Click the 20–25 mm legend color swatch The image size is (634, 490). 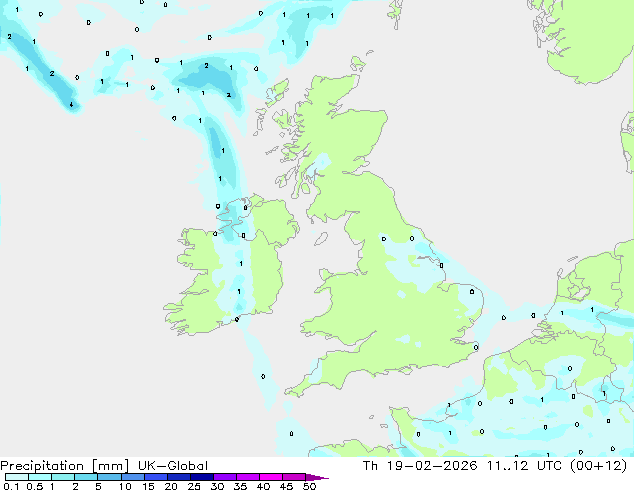point(179,477)
